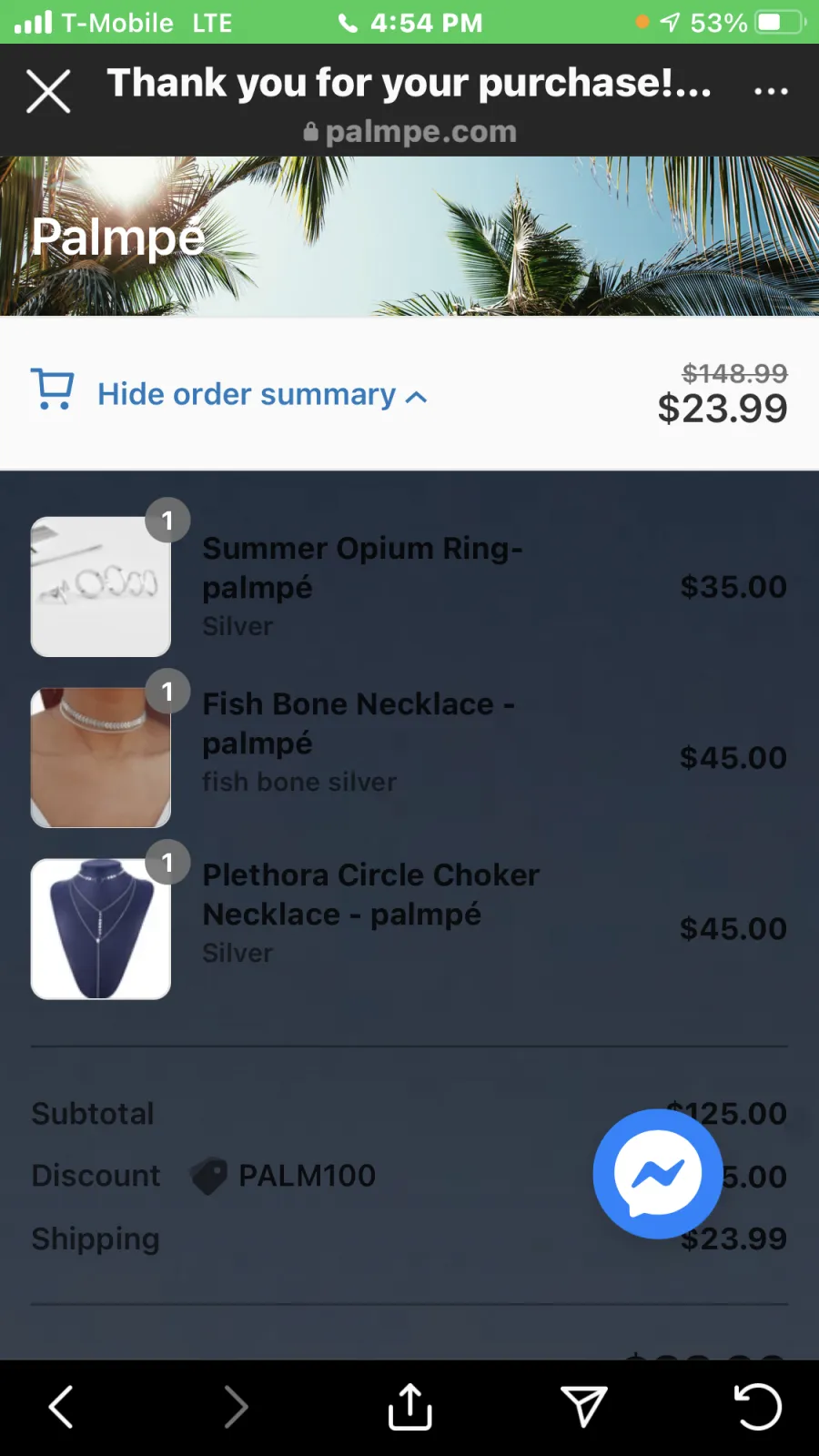Go back with the left arrow
The width and height of the screenshot is (819, 1456).
(x=61, y=1407)
